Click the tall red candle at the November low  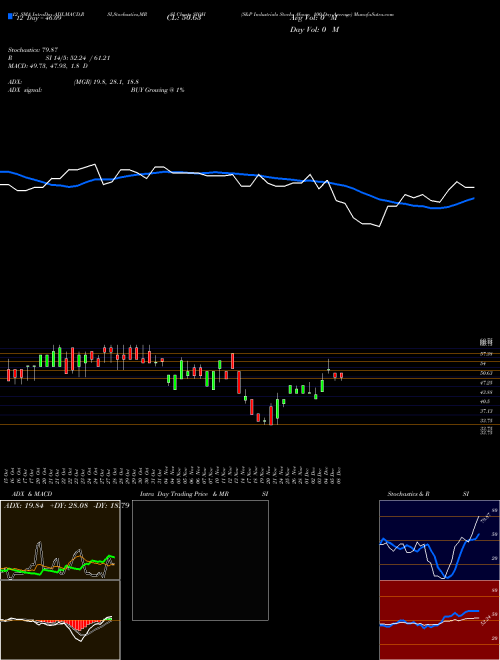pos(271,415)
